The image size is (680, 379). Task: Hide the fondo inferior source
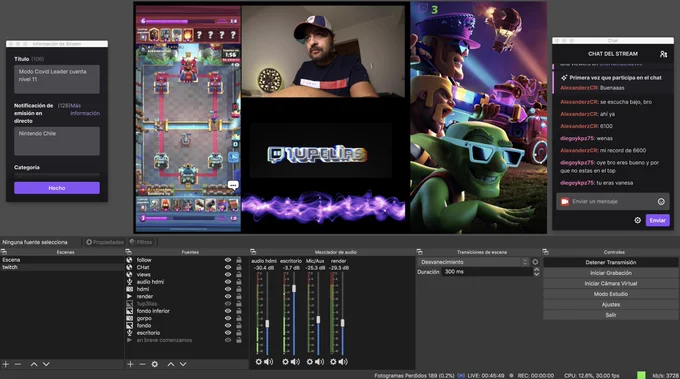pyautogui.click(x=228, y=311)
